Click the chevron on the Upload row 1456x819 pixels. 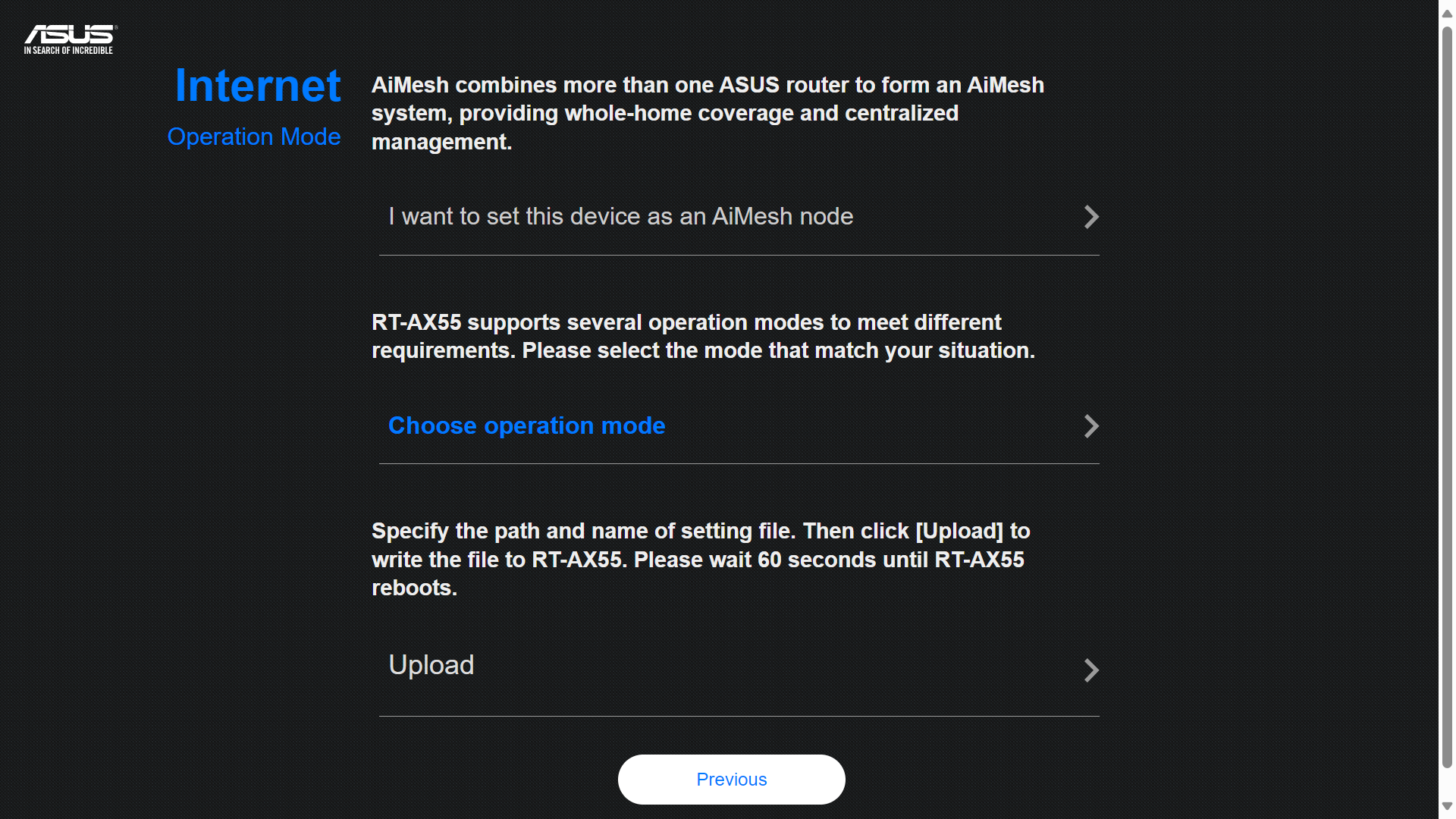1091,670
